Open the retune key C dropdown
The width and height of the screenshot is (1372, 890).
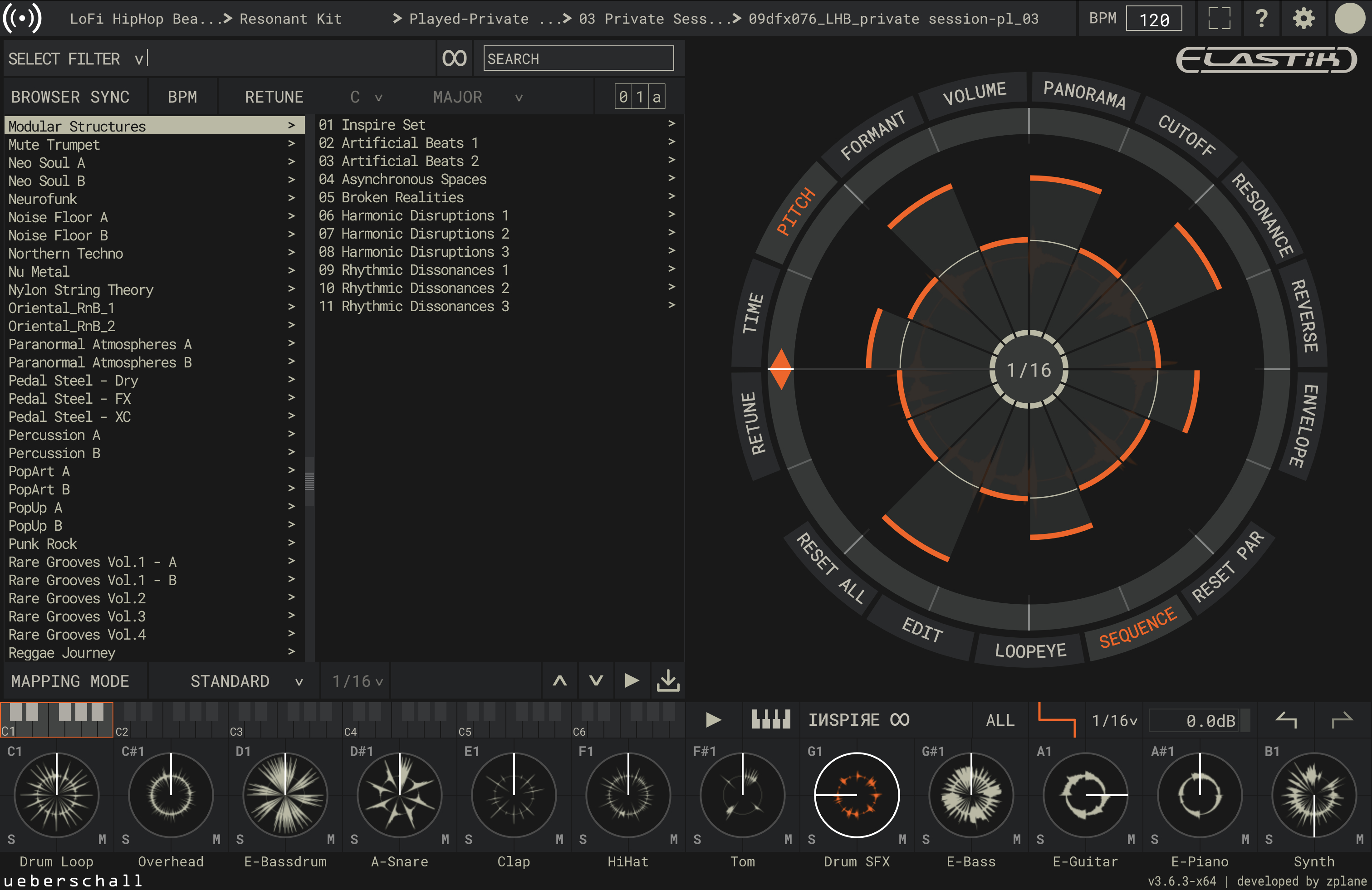(366, 97)
